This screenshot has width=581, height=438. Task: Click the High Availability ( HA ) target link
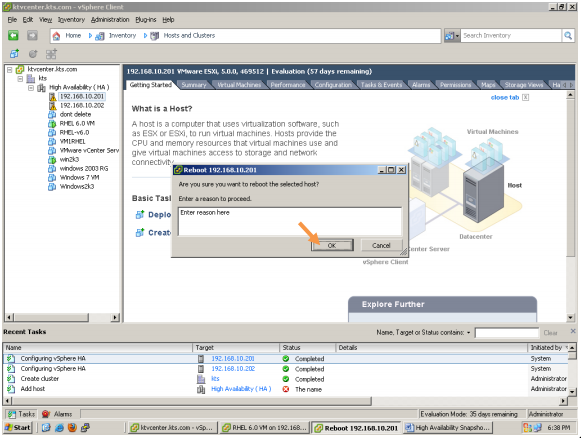pyautogui.click(x=241, y=389)
